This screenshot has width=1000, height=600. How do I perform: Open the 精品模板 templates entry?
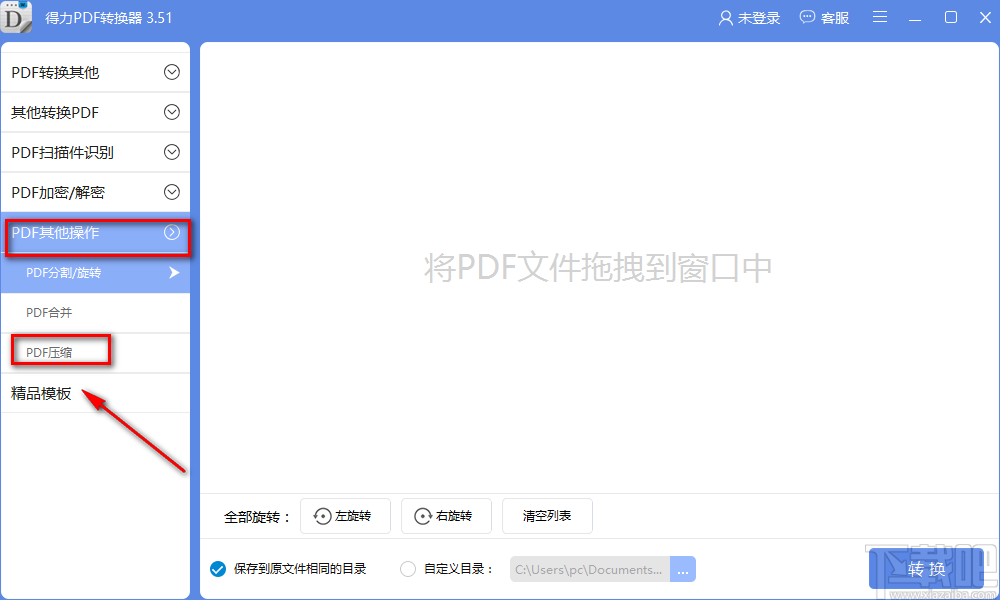96,393
